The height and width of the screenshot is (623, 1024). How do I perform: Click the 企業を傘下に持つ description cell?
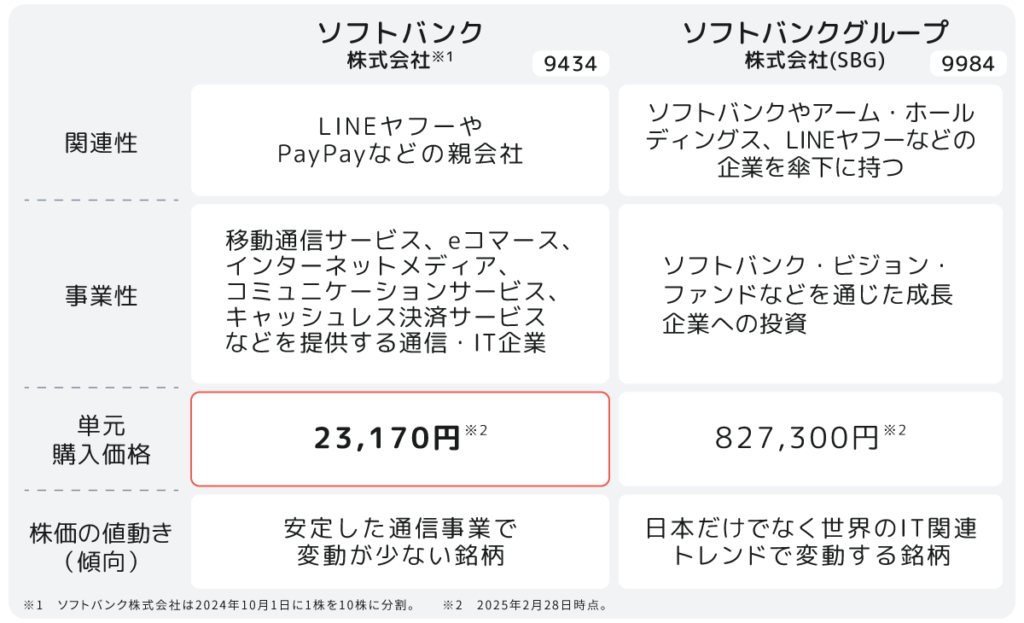[810, 140]
